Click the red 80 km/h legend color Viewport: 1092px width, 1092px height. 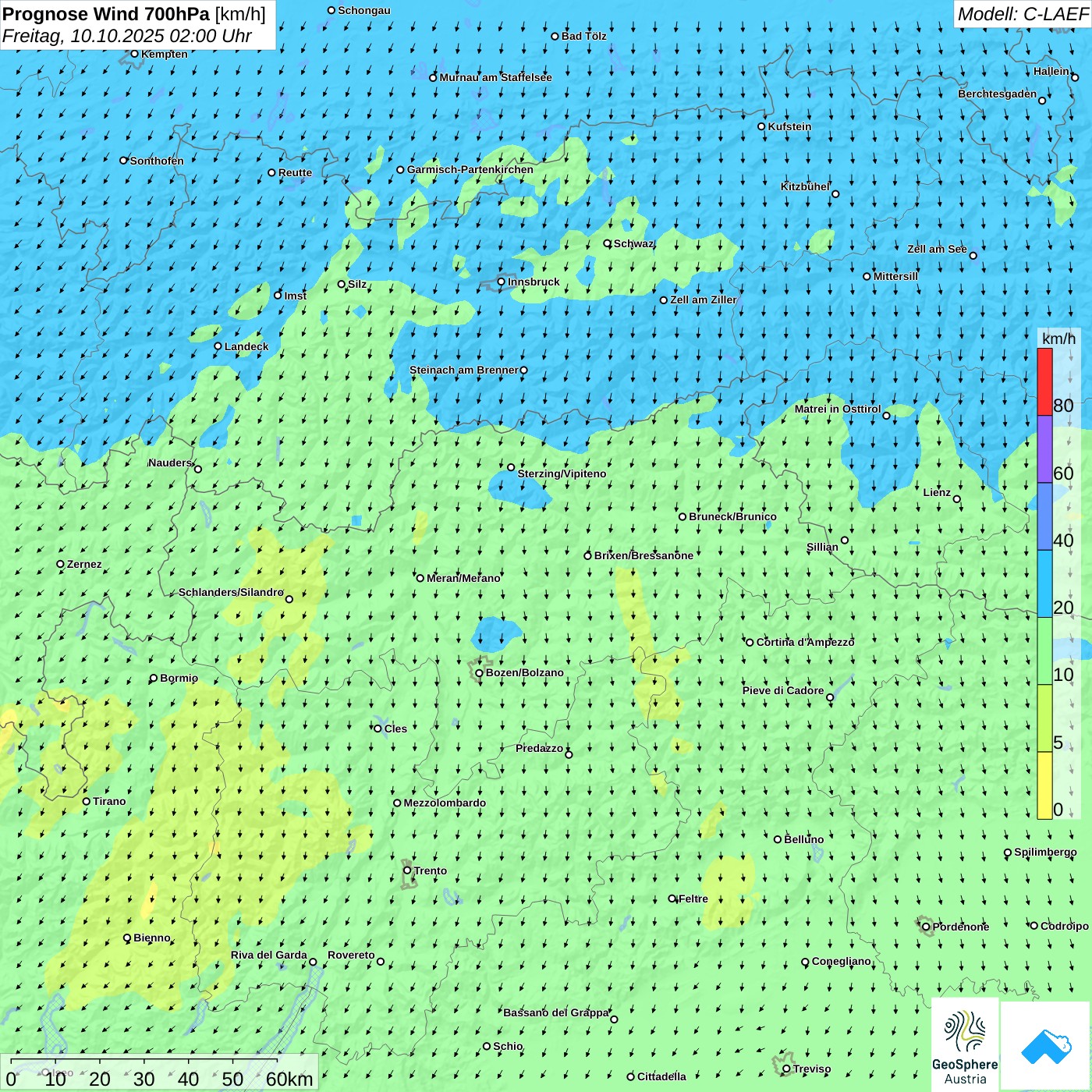click(x=1044, y=381)
